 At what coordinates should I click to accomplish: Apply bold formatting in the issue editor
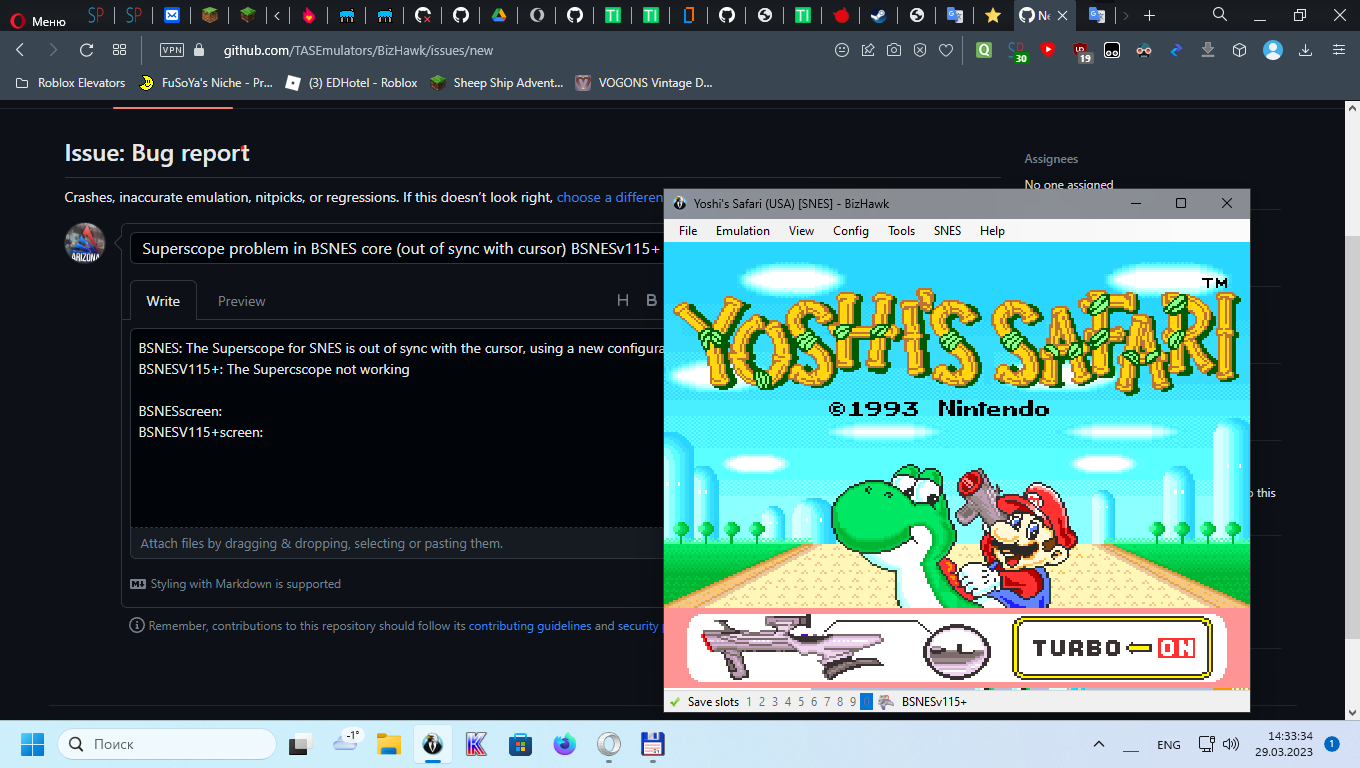click(x=651, y=300)
